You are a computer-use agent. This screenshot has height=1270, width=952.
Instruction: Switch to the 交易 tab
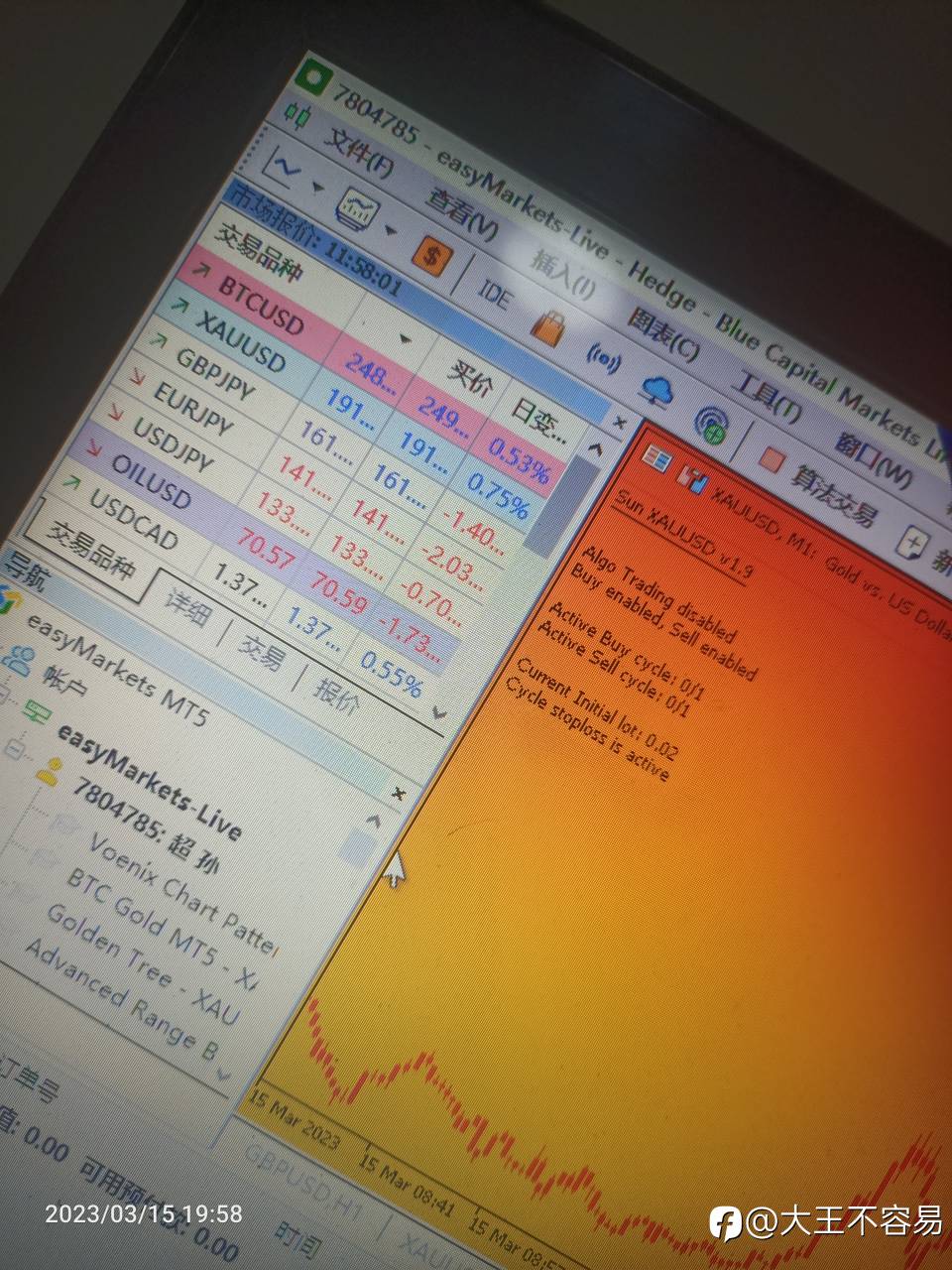coord(262,651)
